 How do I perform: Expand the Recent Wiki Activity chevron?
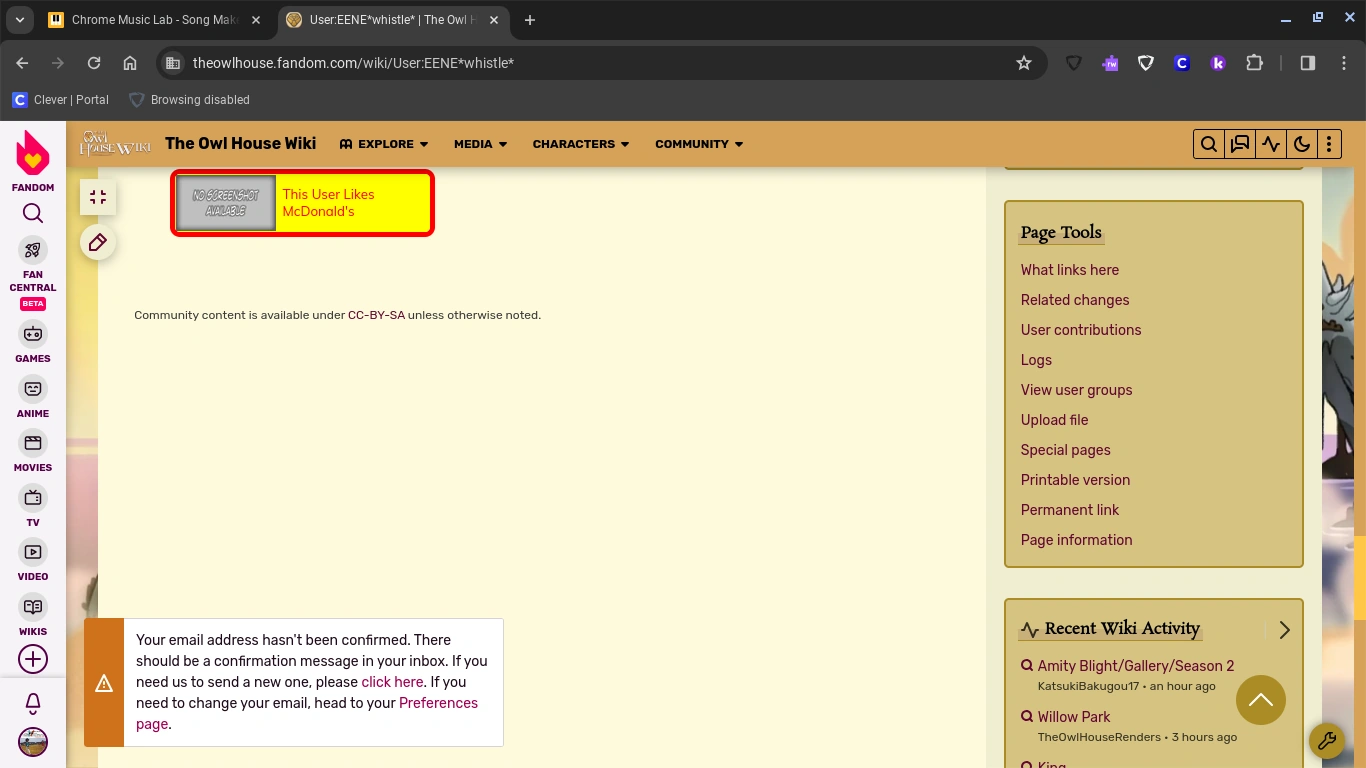click(1285, 630)
